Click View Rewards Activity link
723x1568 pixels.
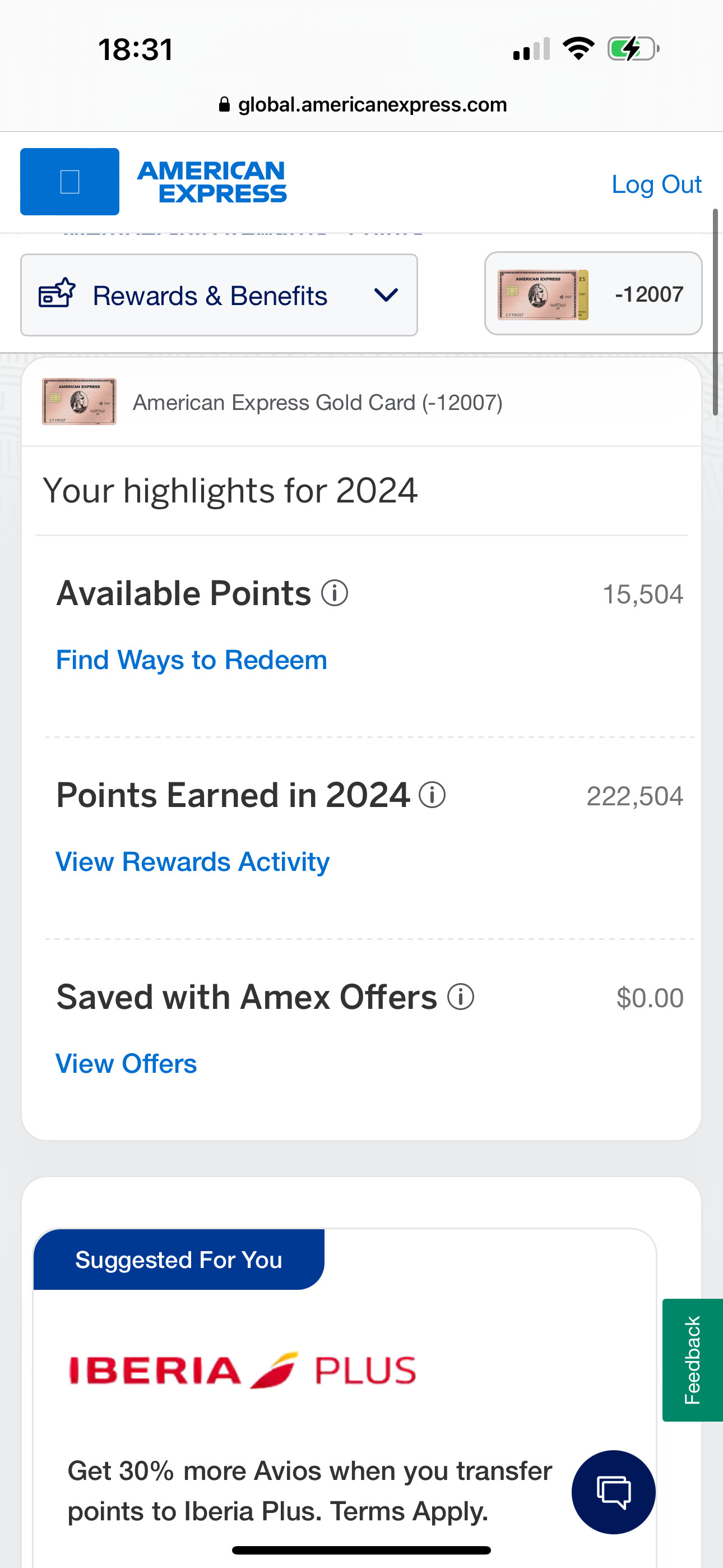point(192,862)
